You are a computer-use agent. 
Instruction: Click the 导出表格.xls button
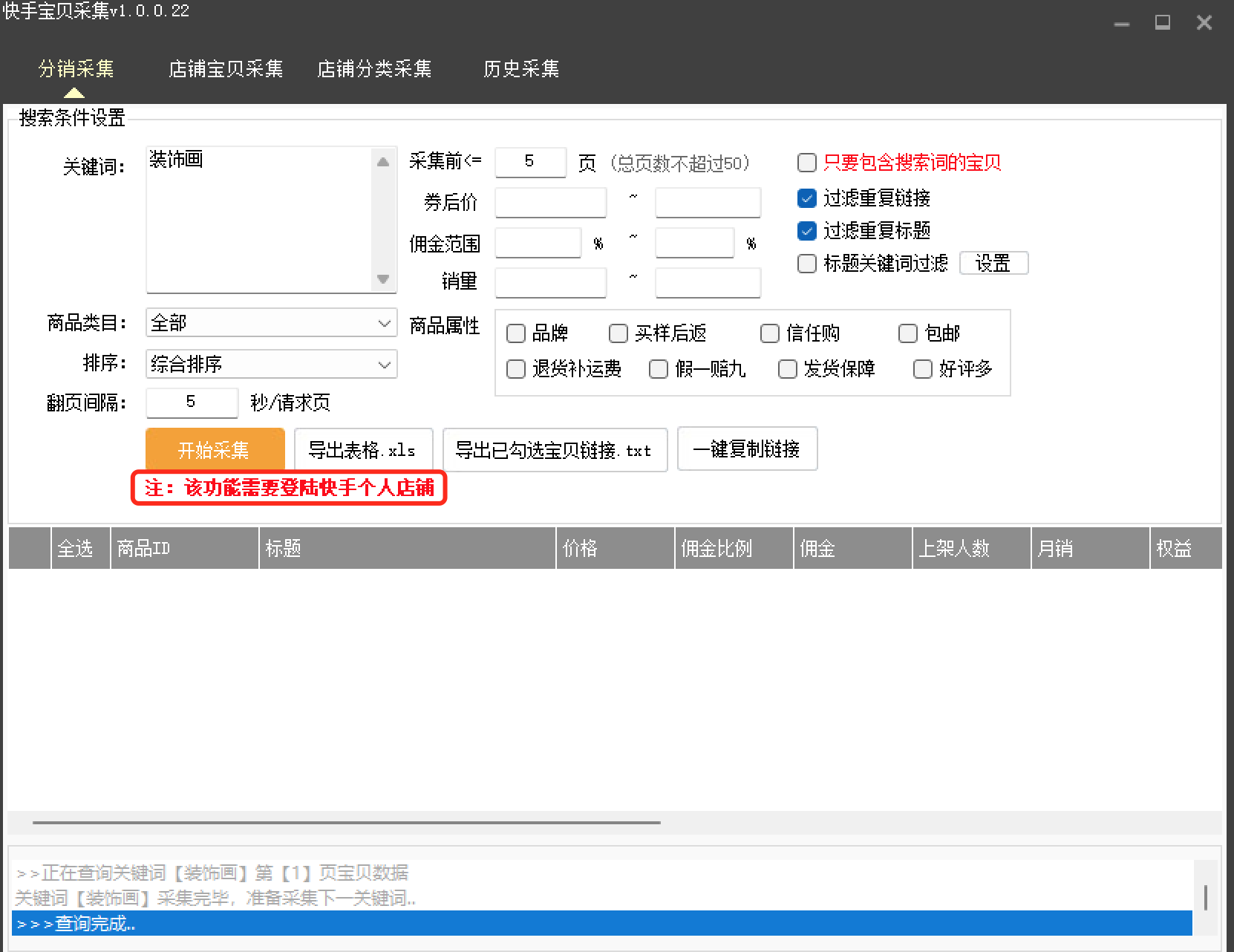click(x=363, y=449)
